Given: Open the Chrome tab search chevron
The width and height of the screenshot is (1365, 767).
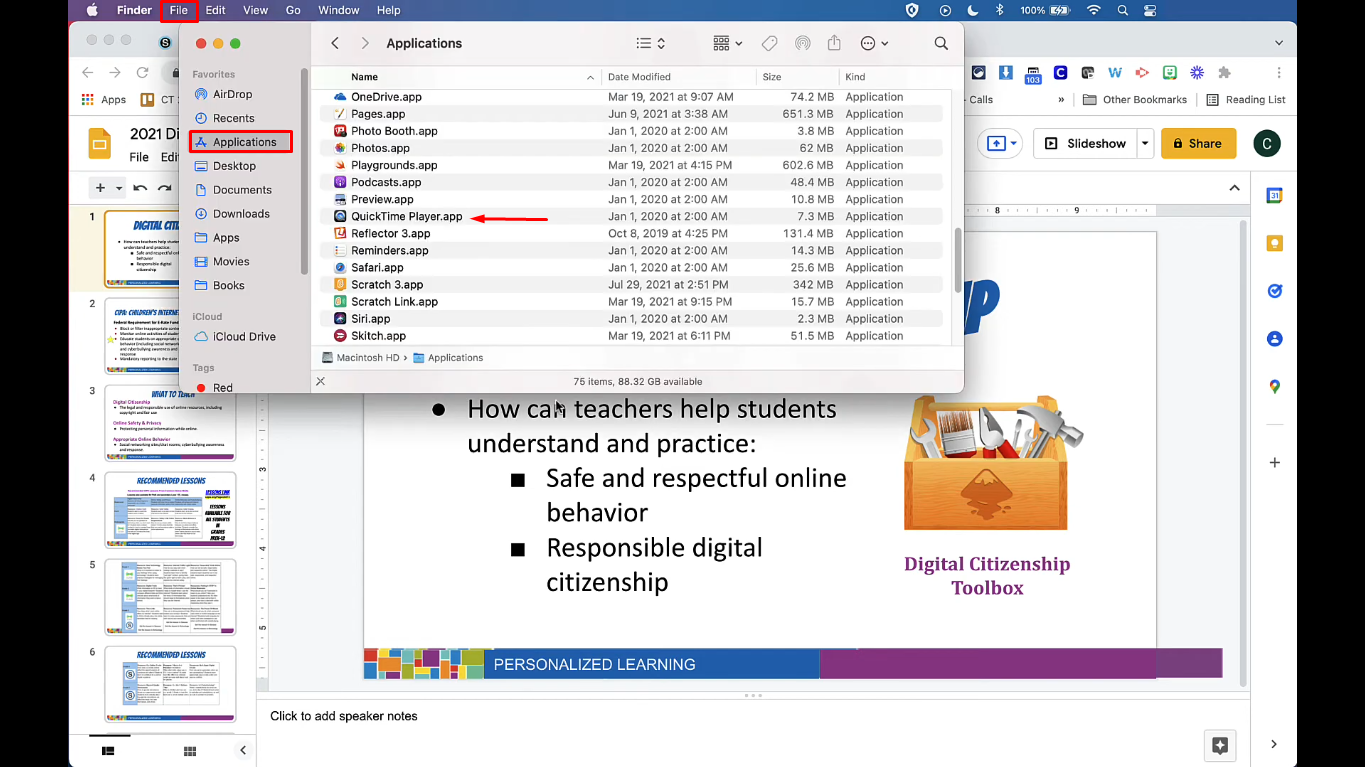Looking at the screenshot, I should tap(1279, 43).
